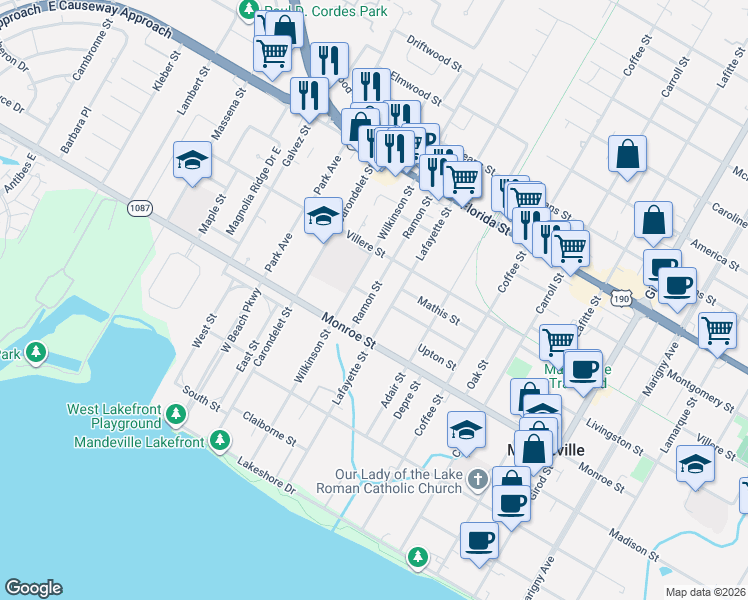Open the school marker near Our Lady church

click(466, 431)
